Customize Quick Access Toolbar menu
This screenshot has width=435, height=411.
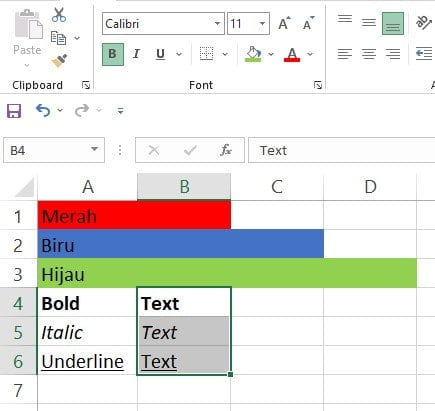[x=120, y=111]
